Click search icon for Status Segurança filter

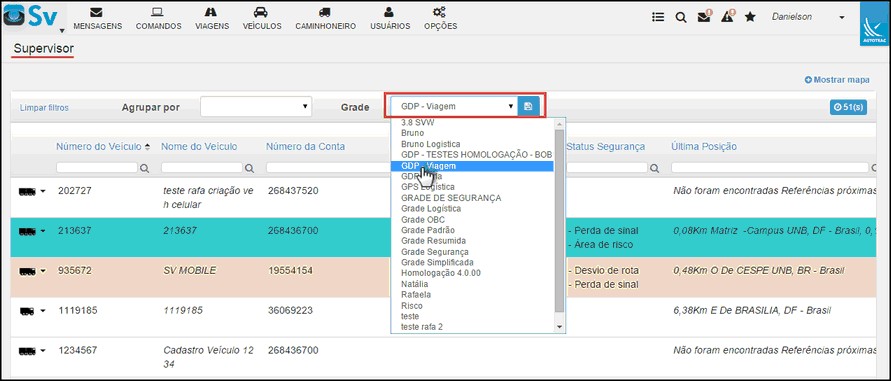[x=655, y=168]
